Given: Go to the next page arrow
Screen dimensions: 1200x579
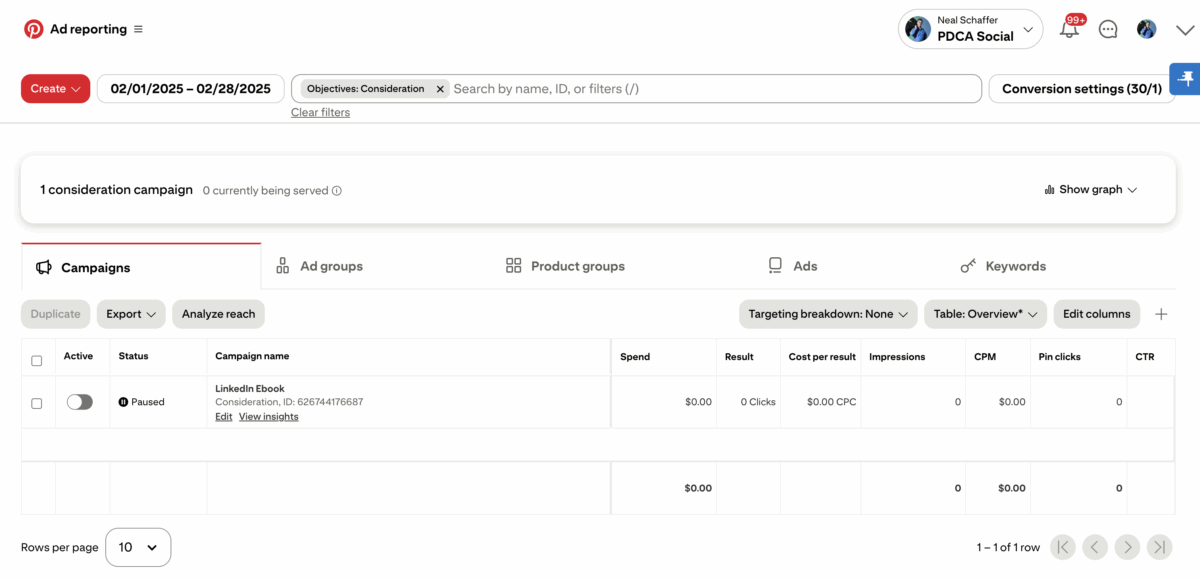Looking at the screenshot, I should pyautogui.click(x=1127, y=547).
